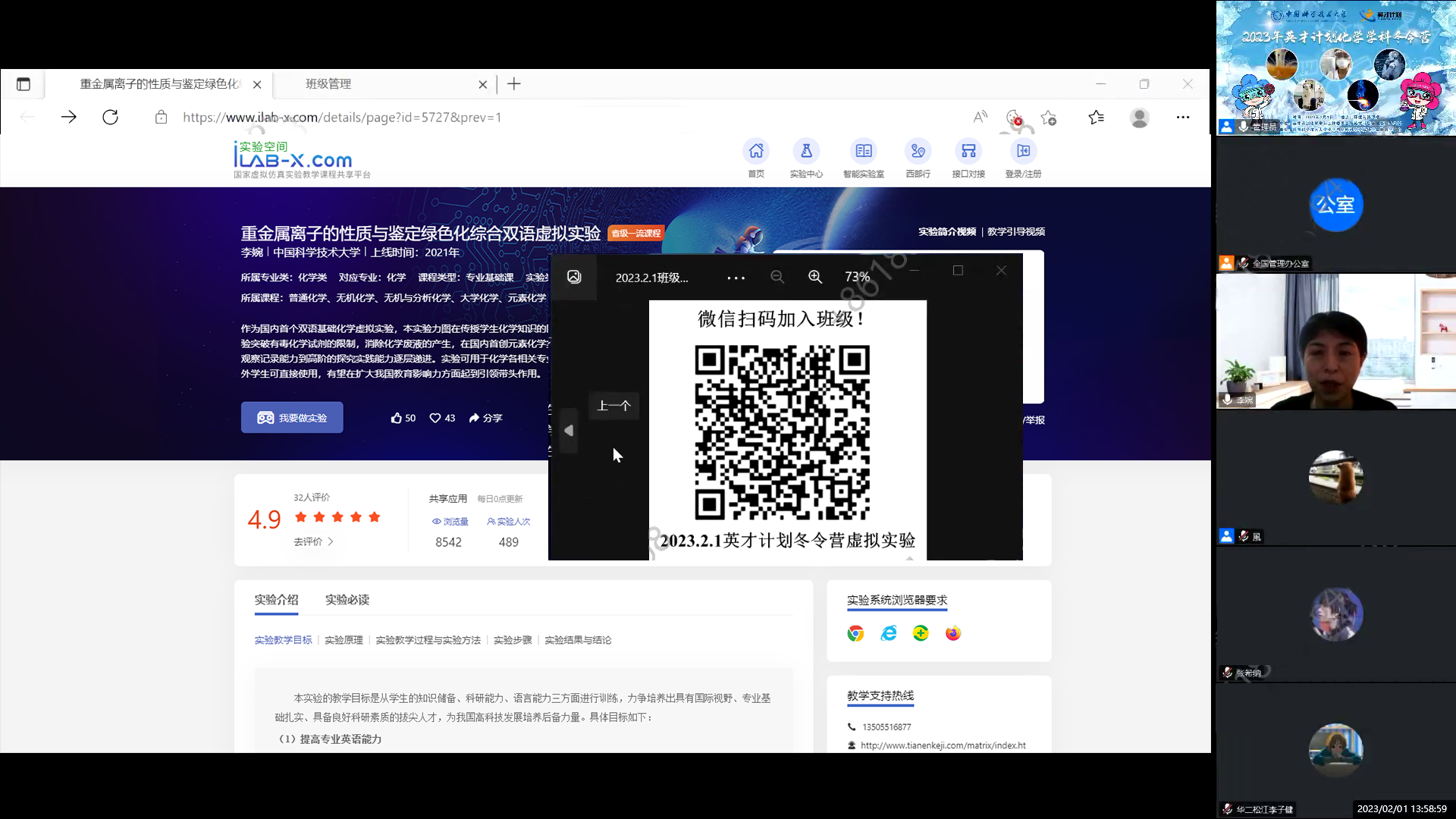Jump to 实验原理 section
The width and height of the screenshot is (1456, 819).
pos(344,640)
